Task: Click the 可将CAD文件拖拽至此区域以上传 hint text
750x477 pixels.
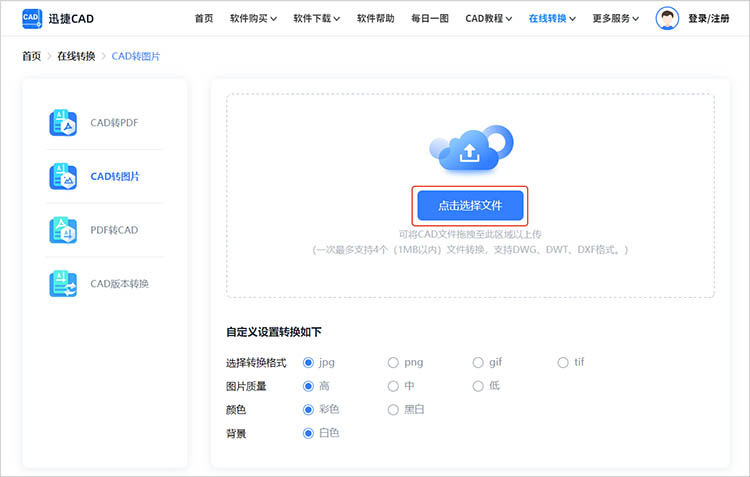Action: click(x=470, y=234)
